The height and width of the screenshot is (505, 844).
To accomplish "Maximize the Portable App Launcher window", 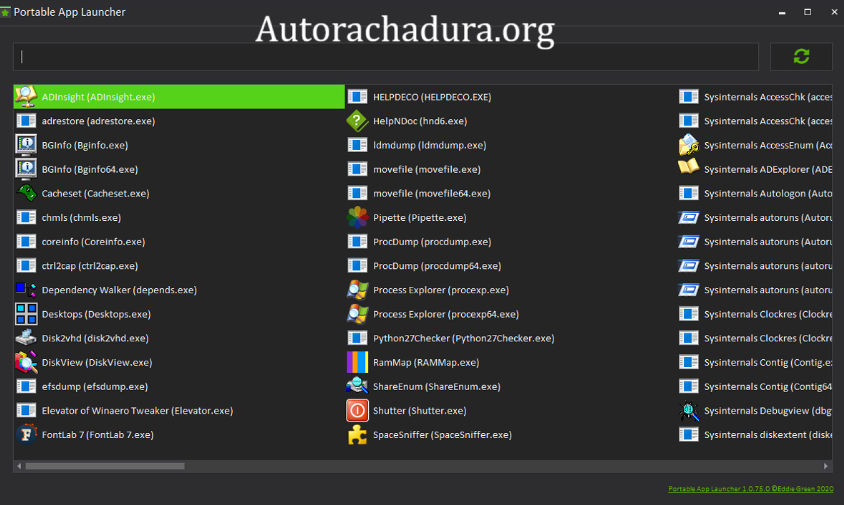I will (x=807, y=12).
